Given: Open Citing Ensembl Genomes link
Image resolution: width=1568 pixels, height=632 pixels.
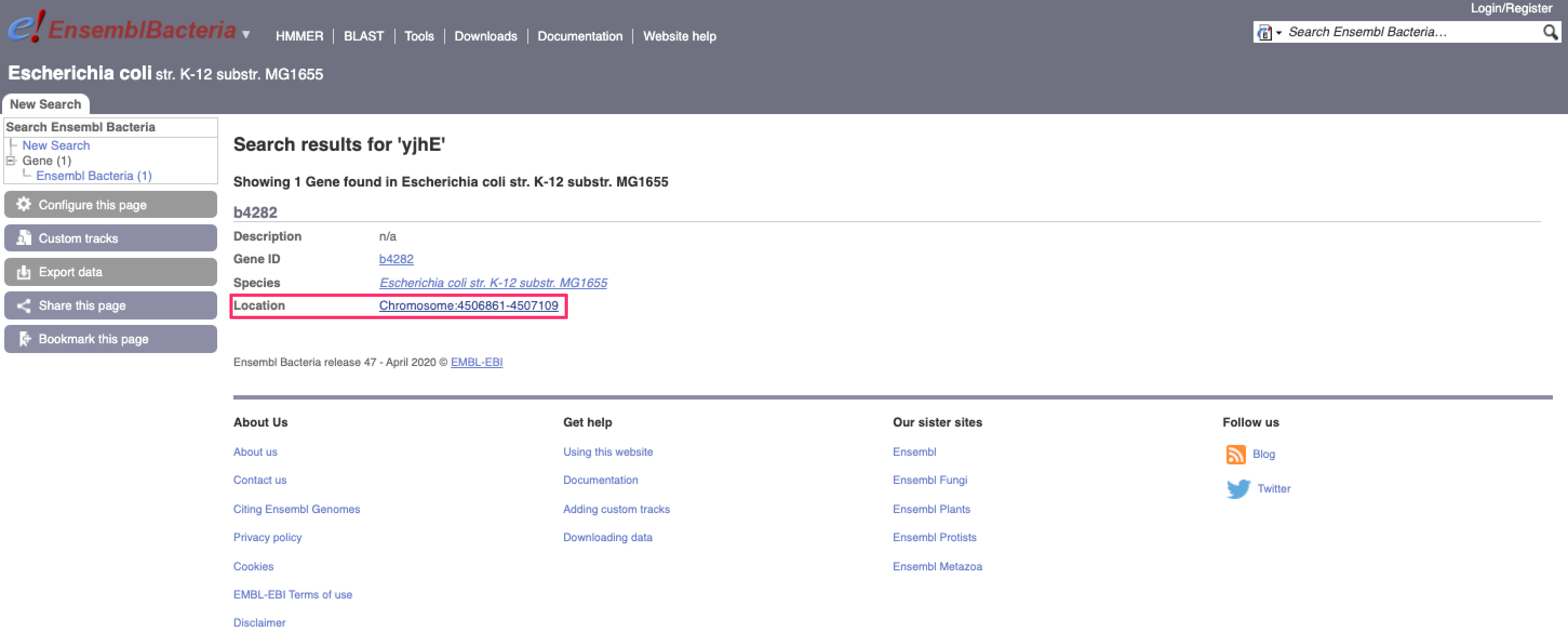Looking at the screenshot, I should pyautogui.click(x=297, y=509).
